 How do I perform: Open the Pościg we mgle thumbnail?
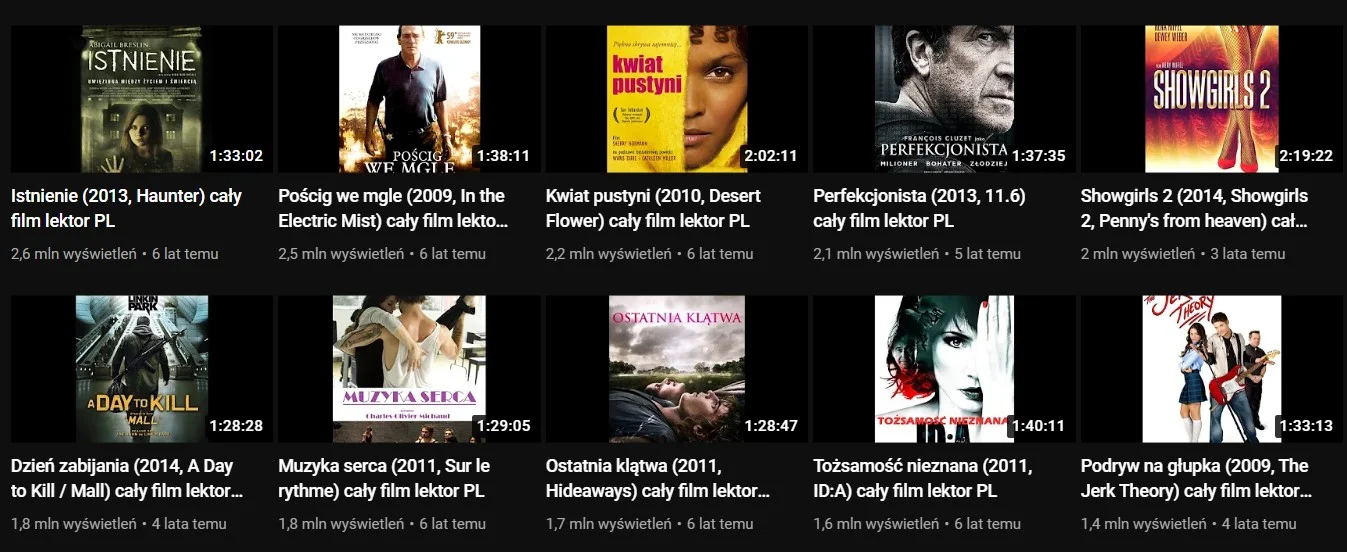(409, 99)
